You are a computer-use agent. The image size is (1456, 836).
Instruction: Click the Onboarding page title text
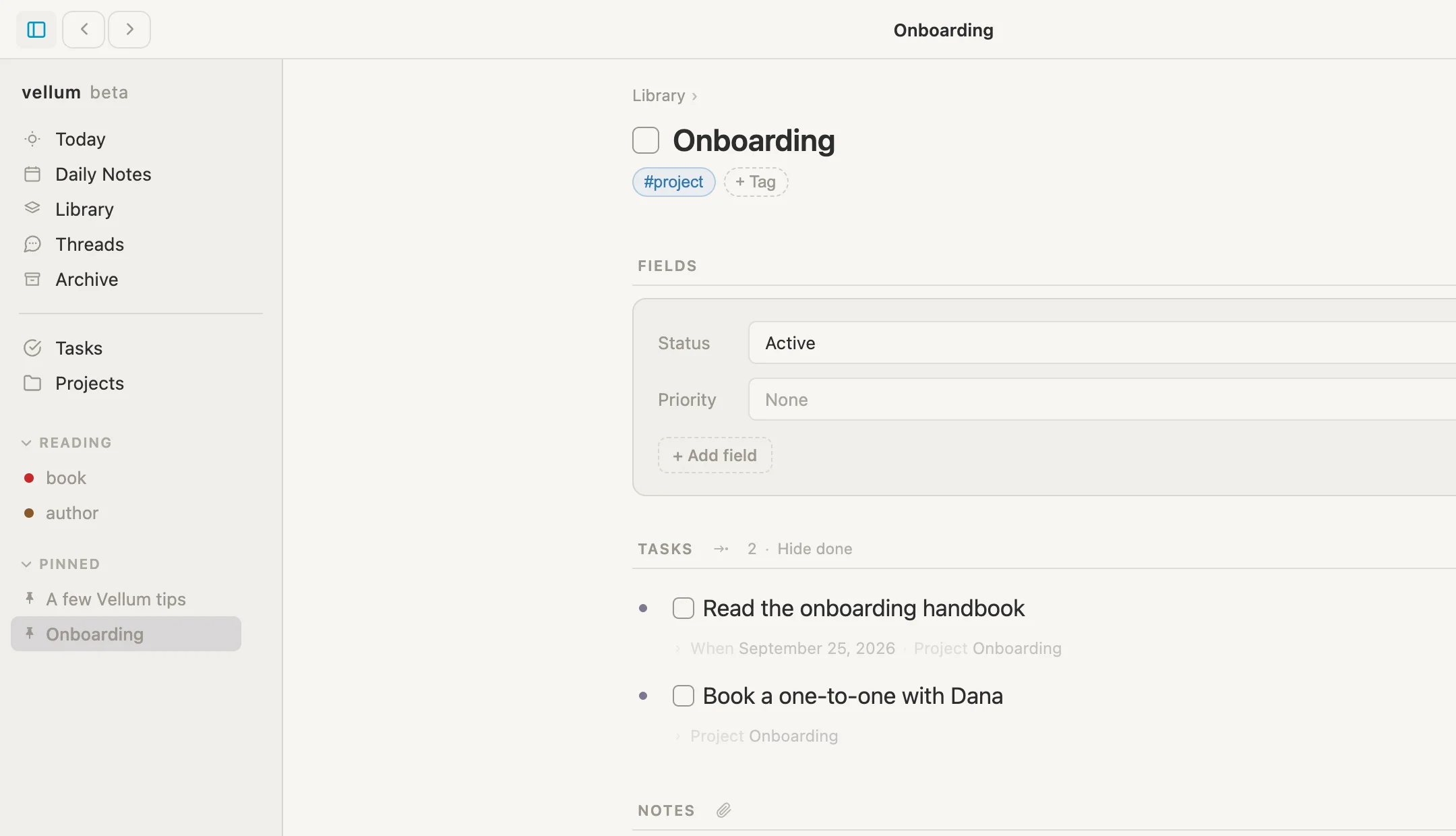tap(754, 140)
